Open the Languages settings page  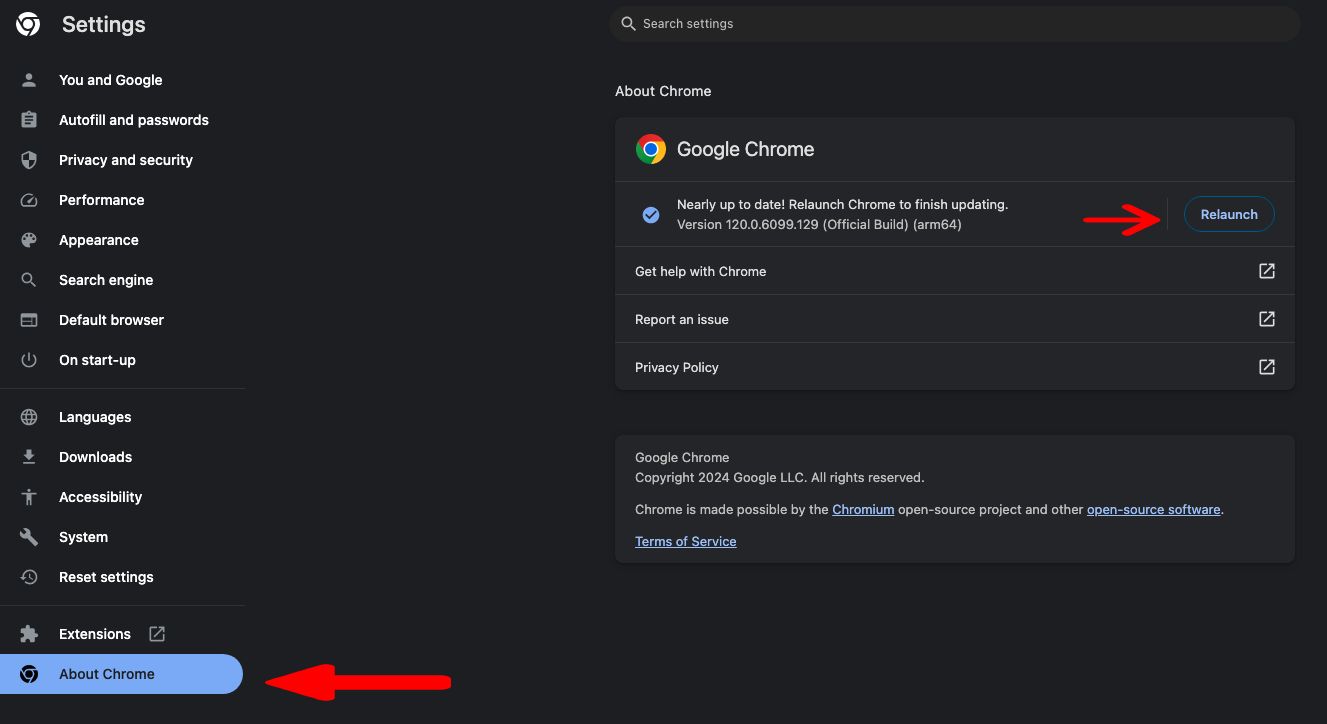pyautogui.click(x=95, y=417)
